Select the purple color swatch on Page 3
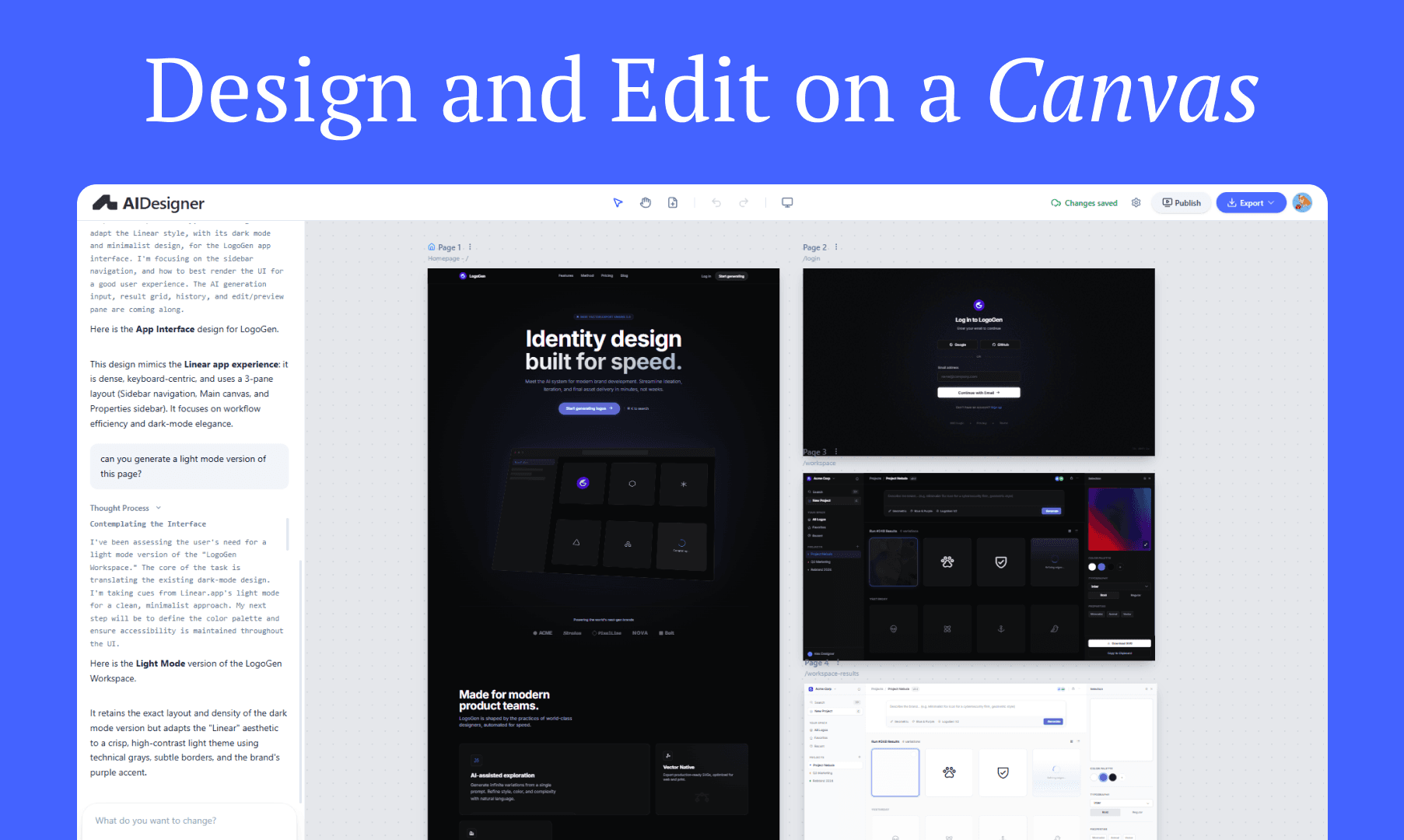1404x840 pixels. click(x=1101, y=567)
